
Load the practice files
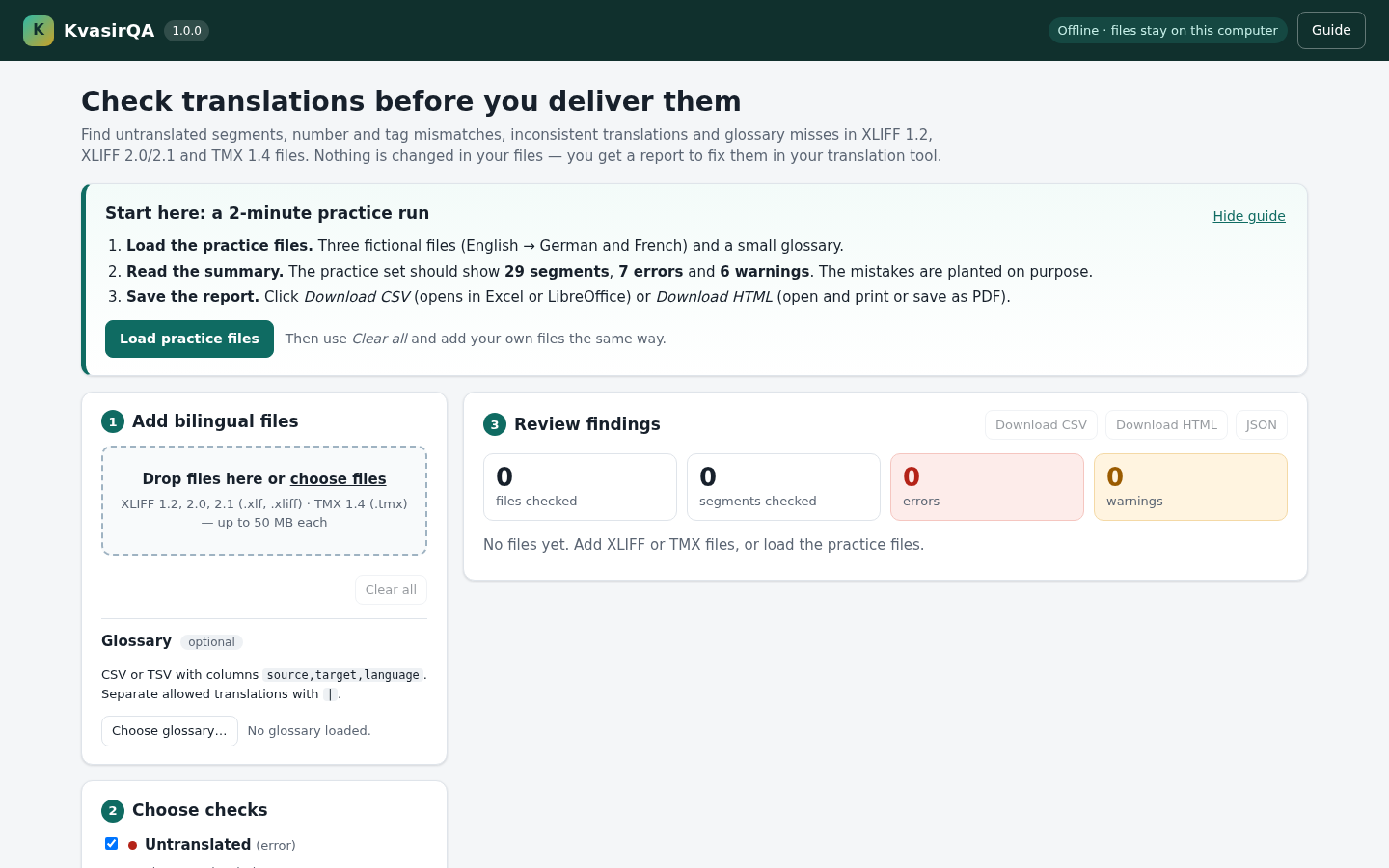tap(189, 339)
